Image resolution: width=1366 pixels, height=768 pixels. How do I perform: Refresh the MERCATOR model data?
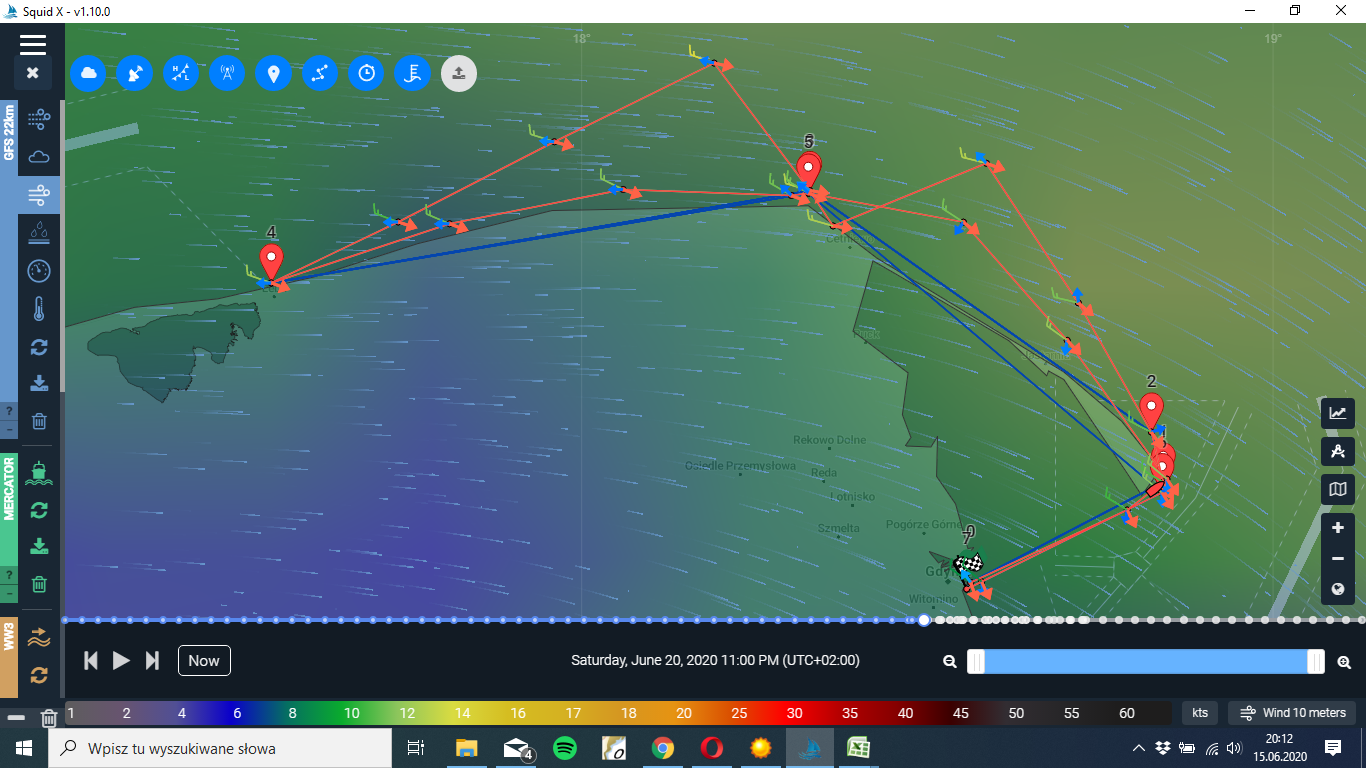(x=39, y=510)
